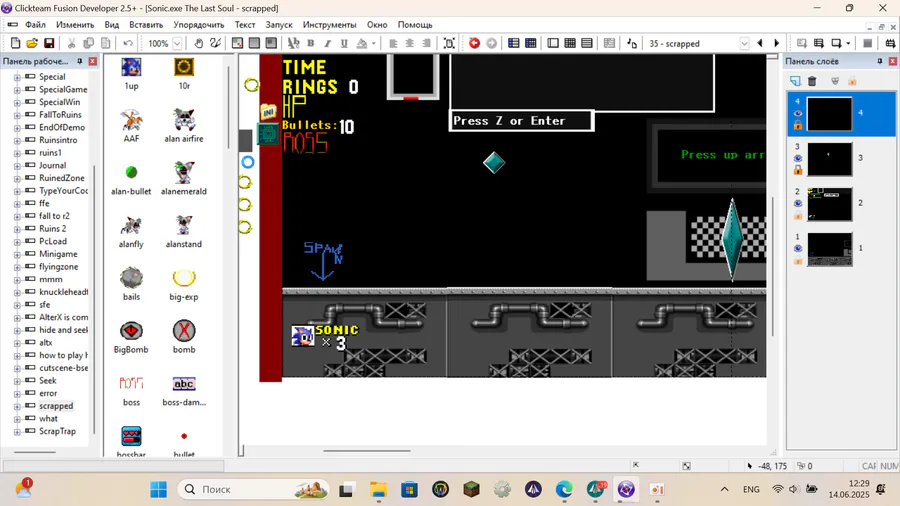Open the Изменить menu
The width and height of the screenshot is (900, 506).
pyautogui.click(x=75, y=25)
